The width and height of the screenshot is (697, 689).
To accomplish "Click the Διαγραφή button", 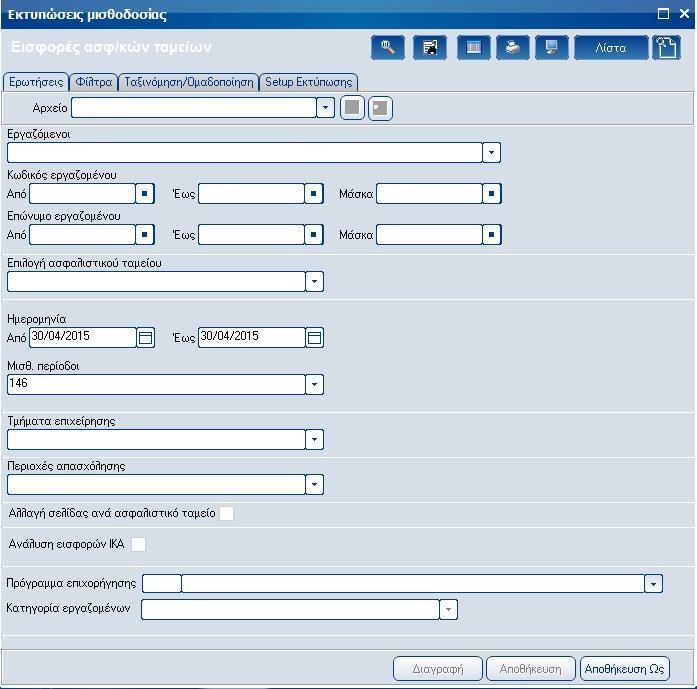I will [438, 669].
